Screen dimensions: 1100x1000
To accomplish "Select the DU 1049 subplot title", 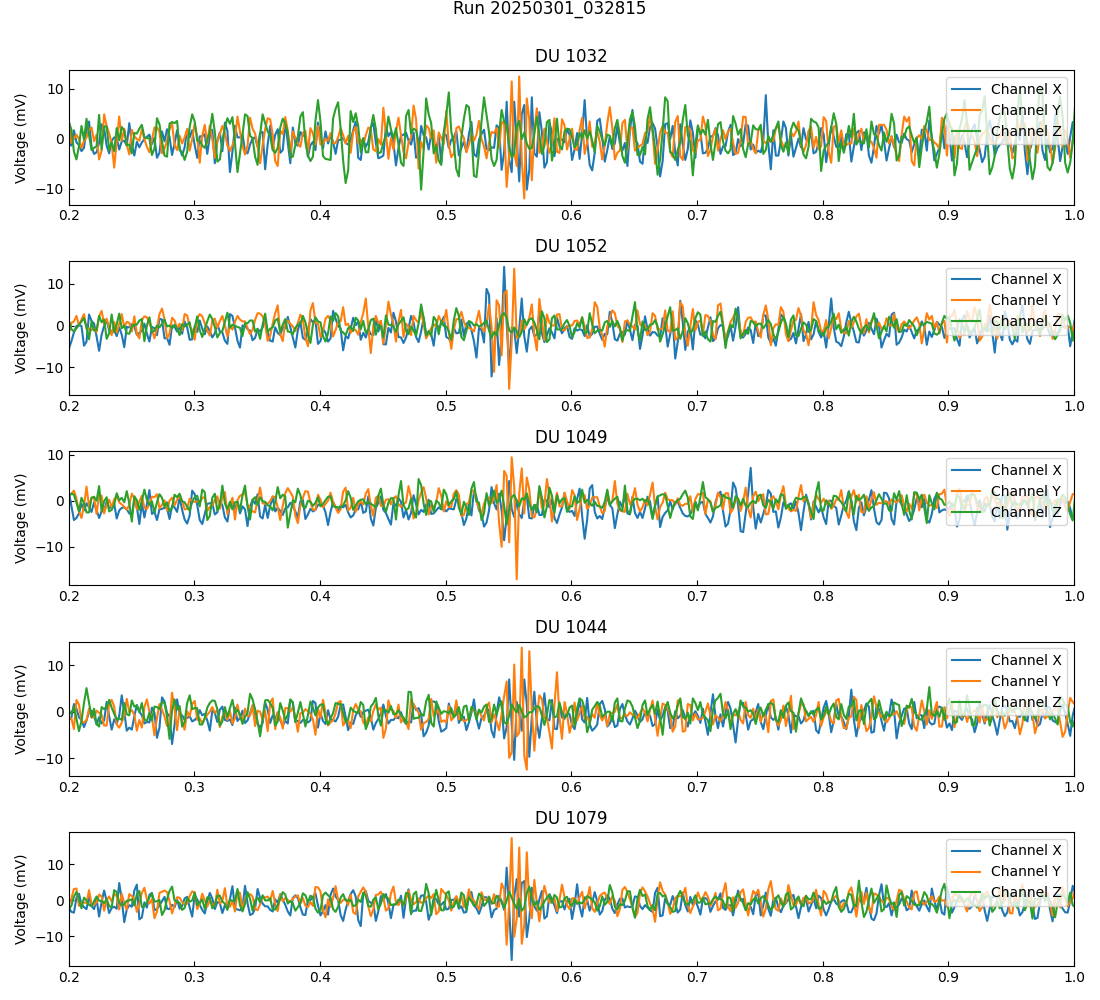I will (x=571, y=437).
